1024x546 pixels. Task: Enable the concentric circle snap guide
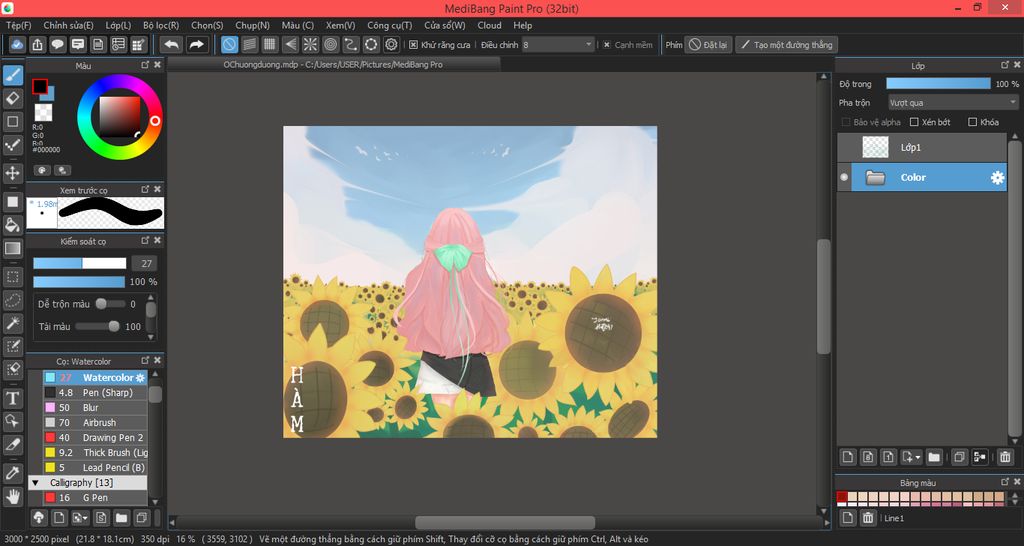pyautogui.click(x=330, y=44)
